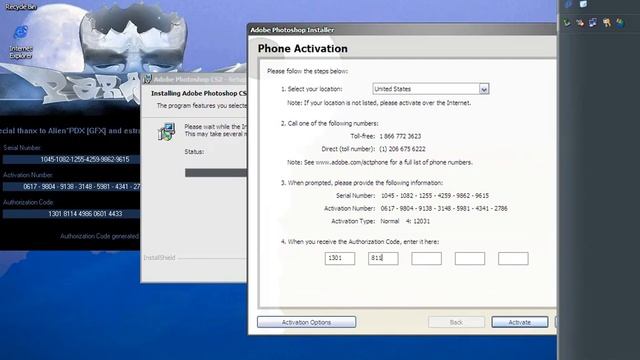Click 'Select your location' label
This screenshot has height=360, width=640.
315,89
